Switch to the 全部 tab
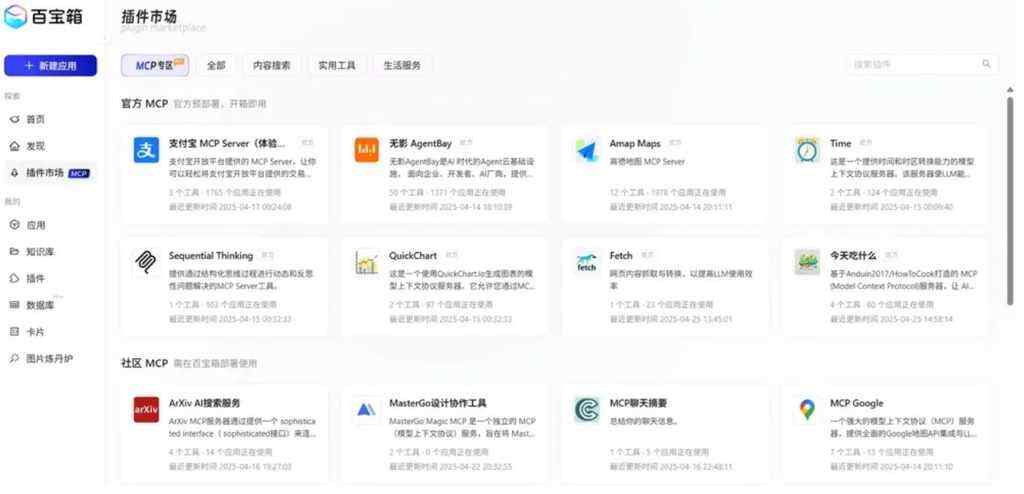 click(216, 65)
